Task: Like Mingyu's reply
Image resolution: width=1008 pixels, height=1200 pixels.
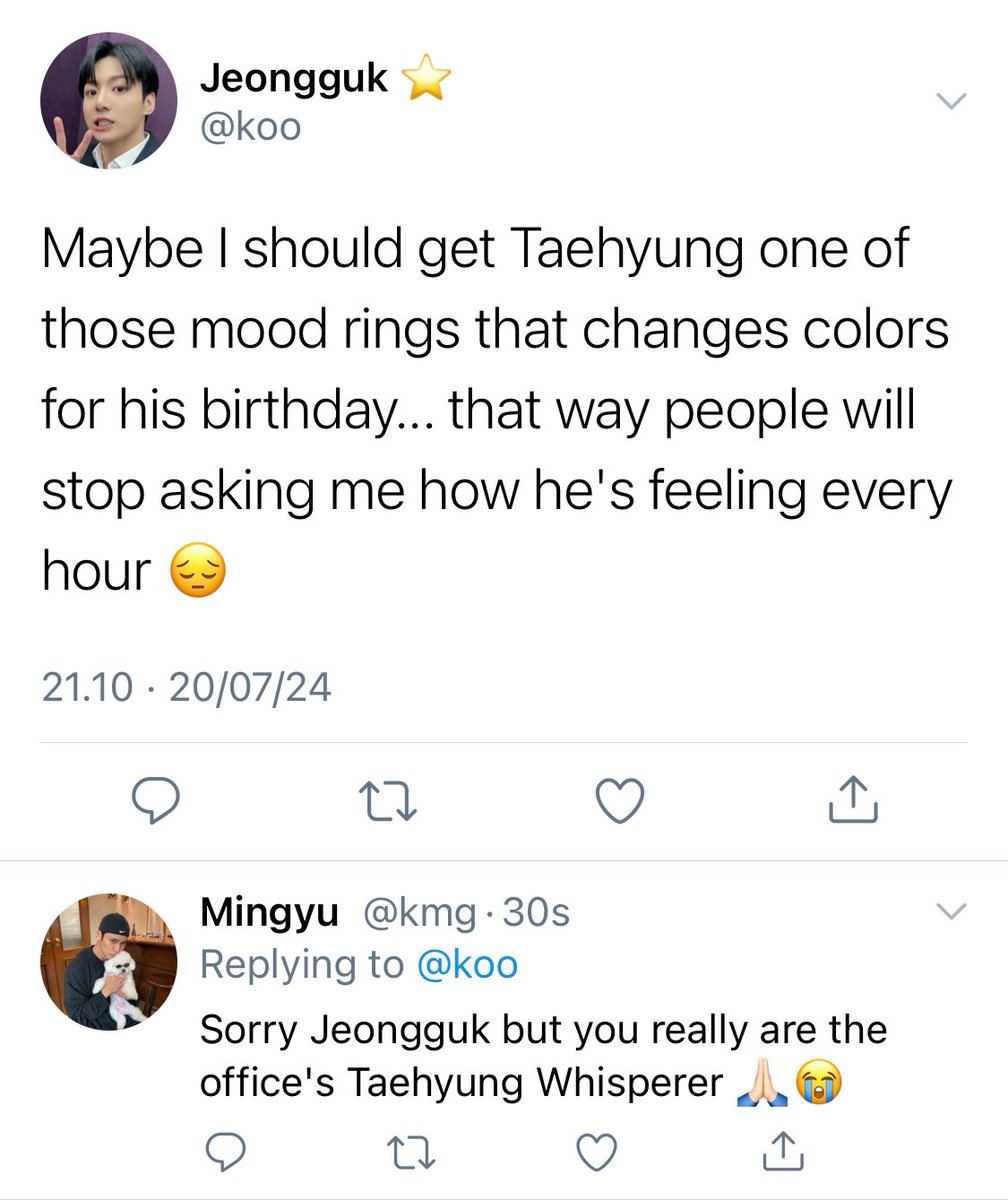Action: tap(597, 1152)
